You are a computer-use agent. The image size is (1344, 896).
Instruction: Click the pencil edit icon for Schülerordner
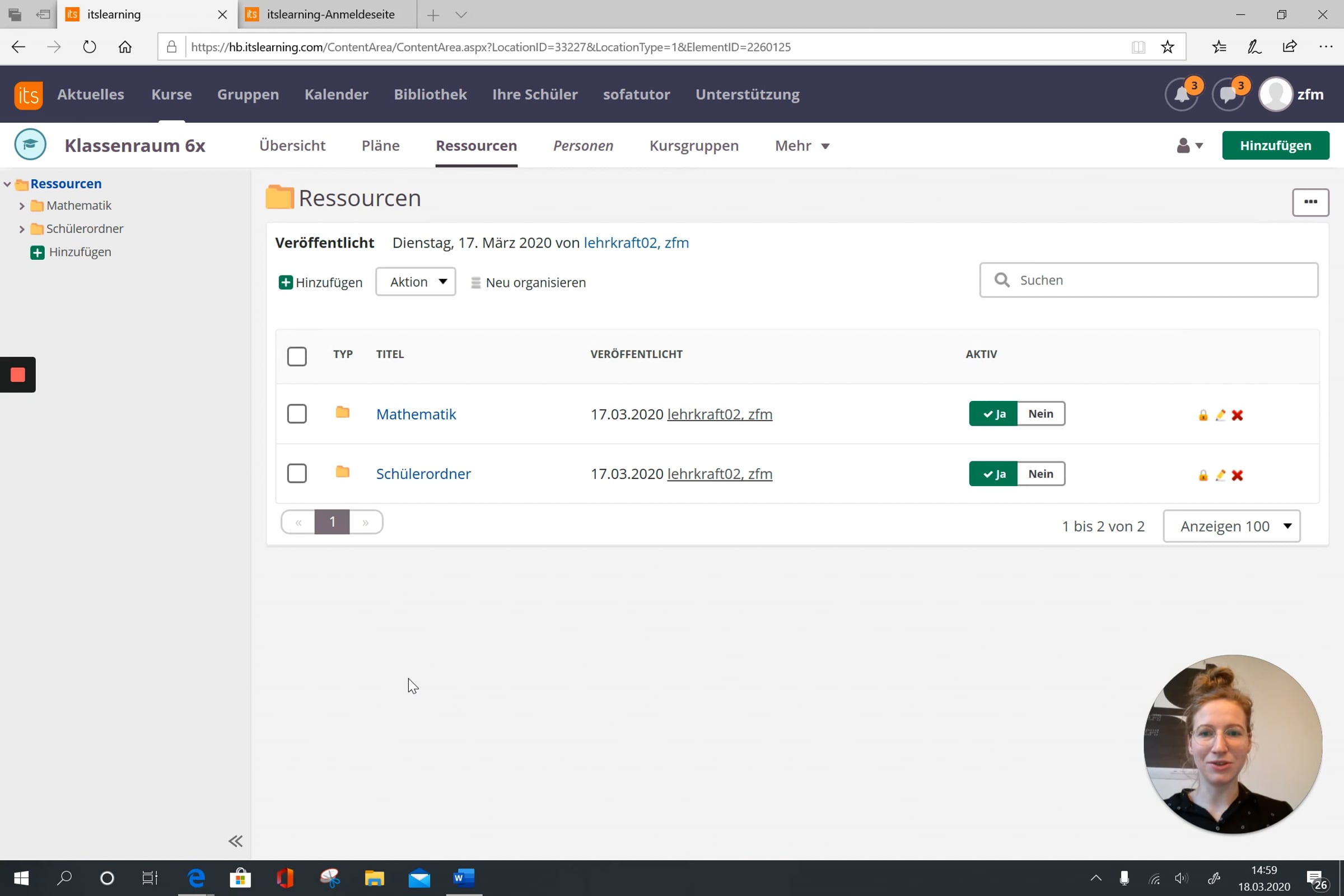tap(1221, 475)
